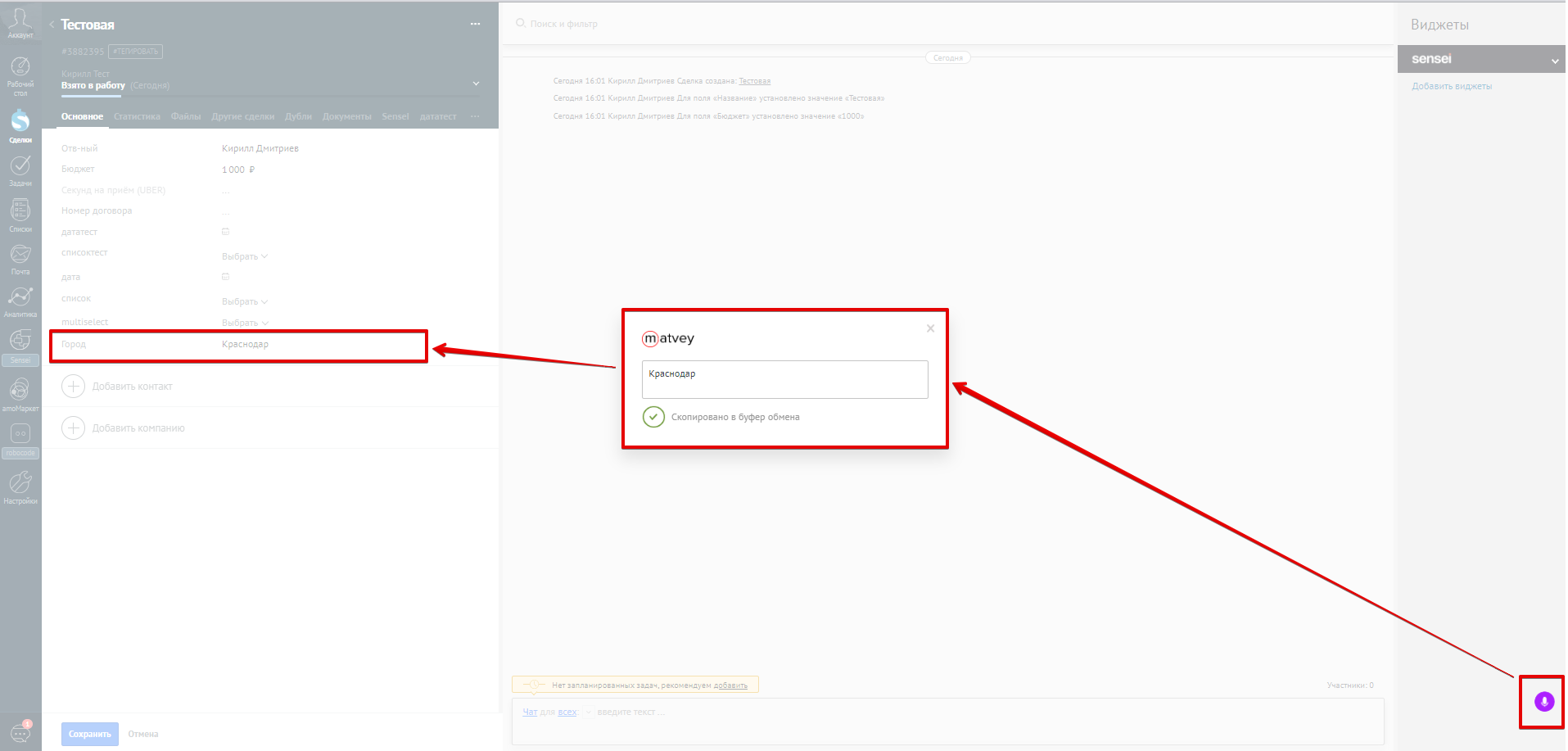Switch to the Документы tab
This screenshot has height=751, width=1568.
[x=347, y=116]
